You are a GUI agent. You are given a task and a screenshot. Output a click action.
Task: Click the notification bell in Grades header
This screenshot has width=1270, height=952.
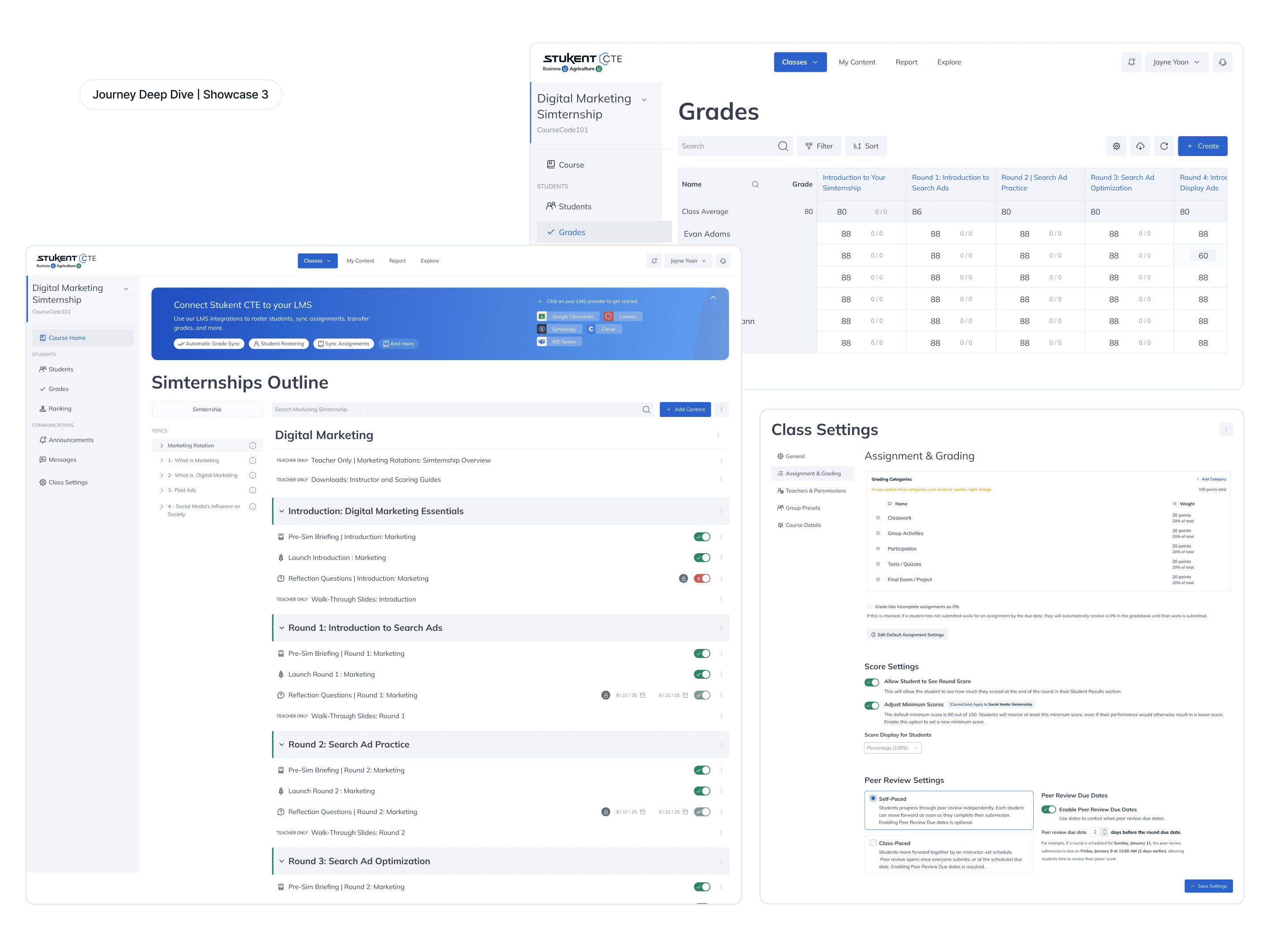[x=1131, y=62]
